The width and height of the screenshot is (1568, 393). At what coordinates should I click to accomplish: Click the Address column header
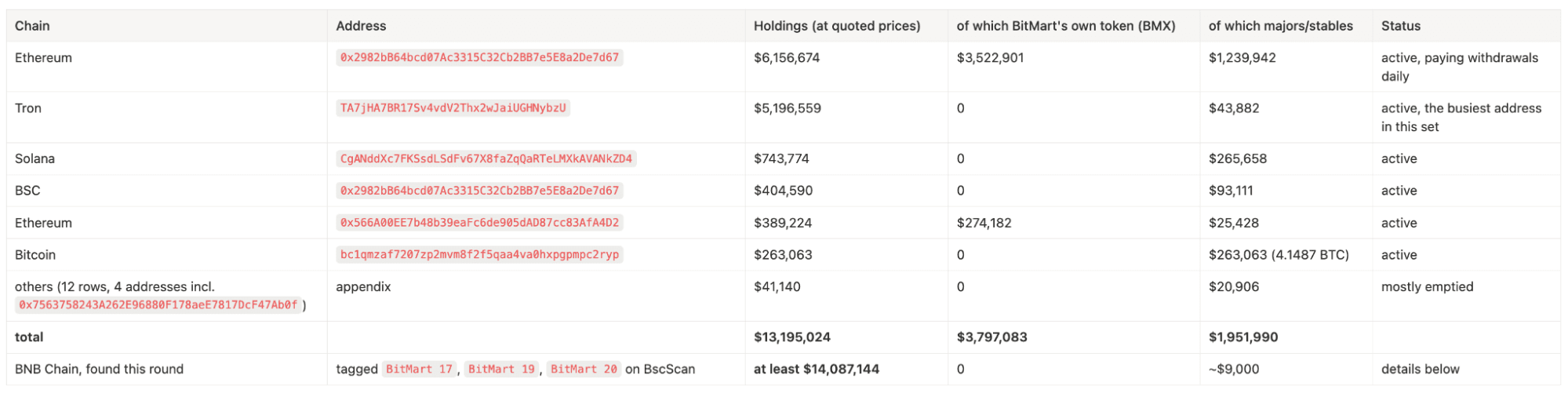click(x=361, y=26)
